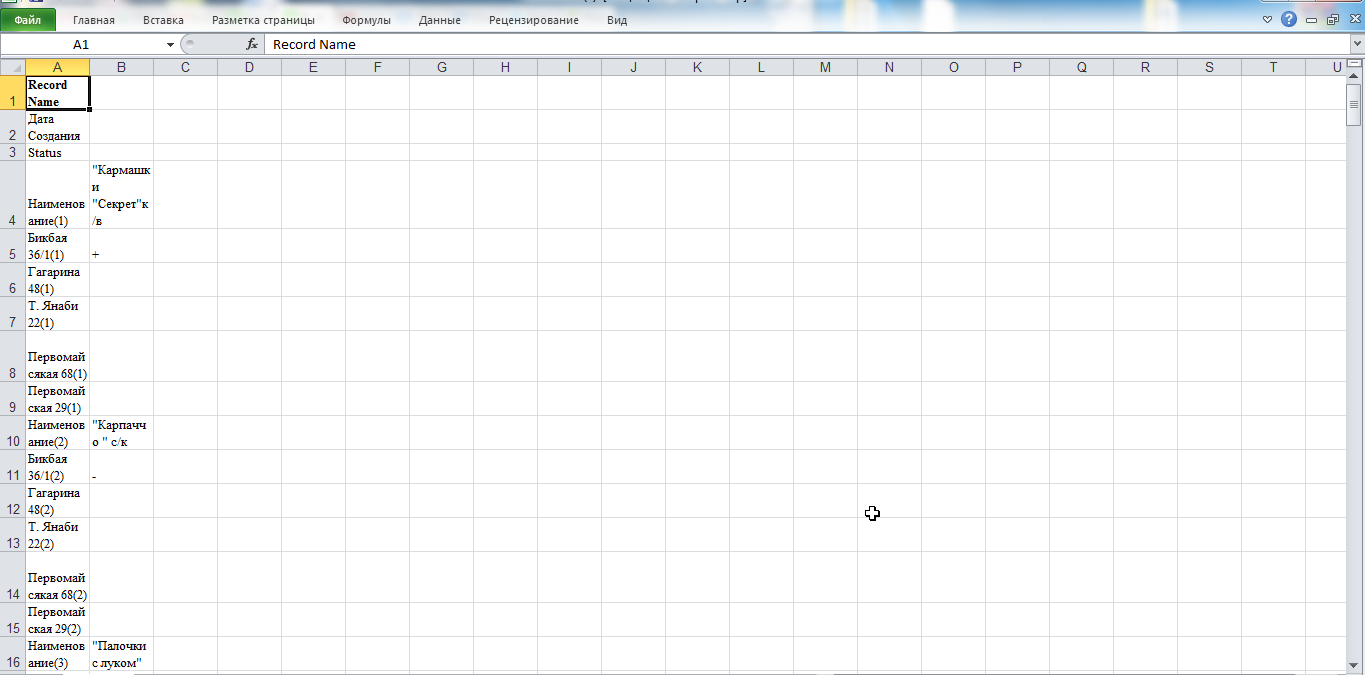Select the Разметка страницы tab
This screenshot has height=675, width=1365.
pyautogui.click(x=263, y=20)
